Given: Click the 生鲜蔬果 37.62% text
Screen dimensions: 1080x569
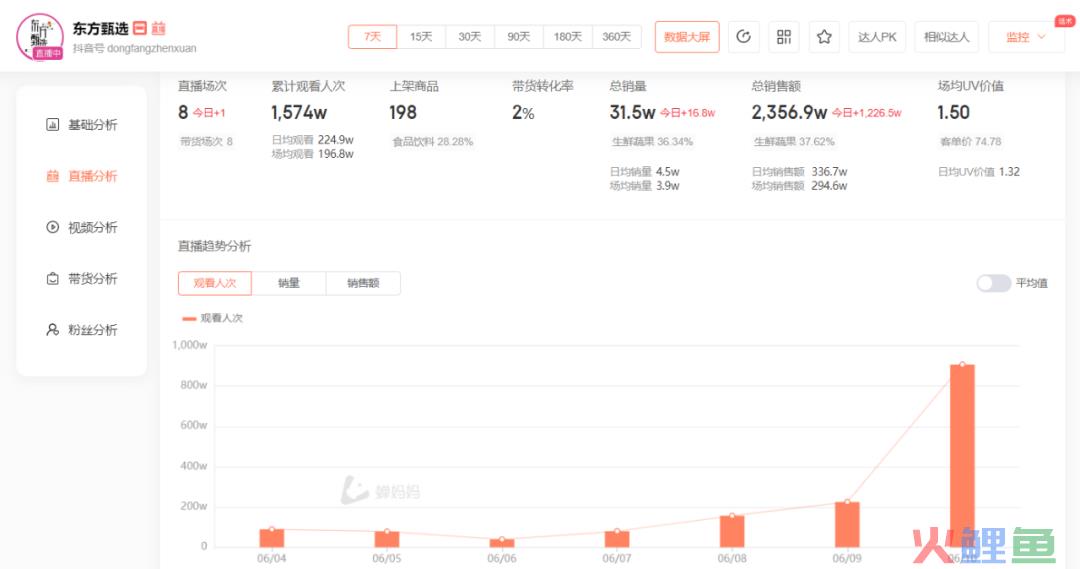Looking at the screenshot, I should tap(794, 142).
